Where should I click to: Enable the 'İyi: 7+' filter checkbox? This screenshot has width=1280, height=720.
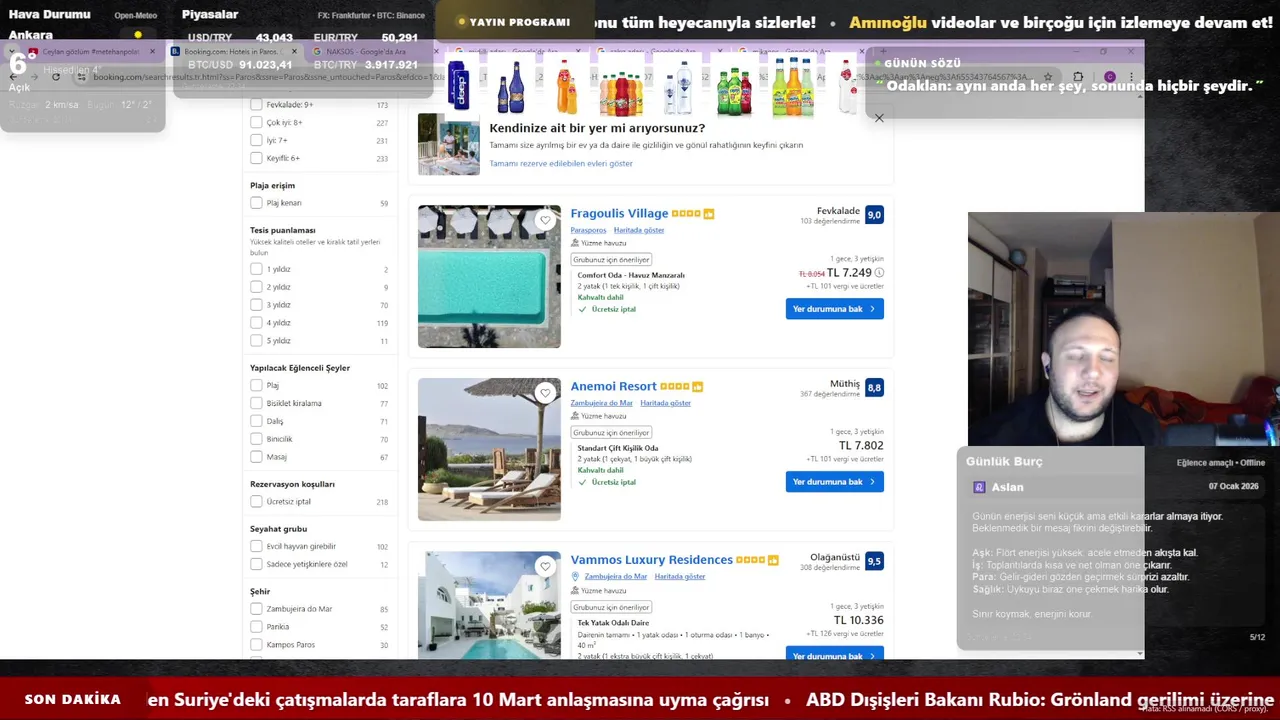256,140
